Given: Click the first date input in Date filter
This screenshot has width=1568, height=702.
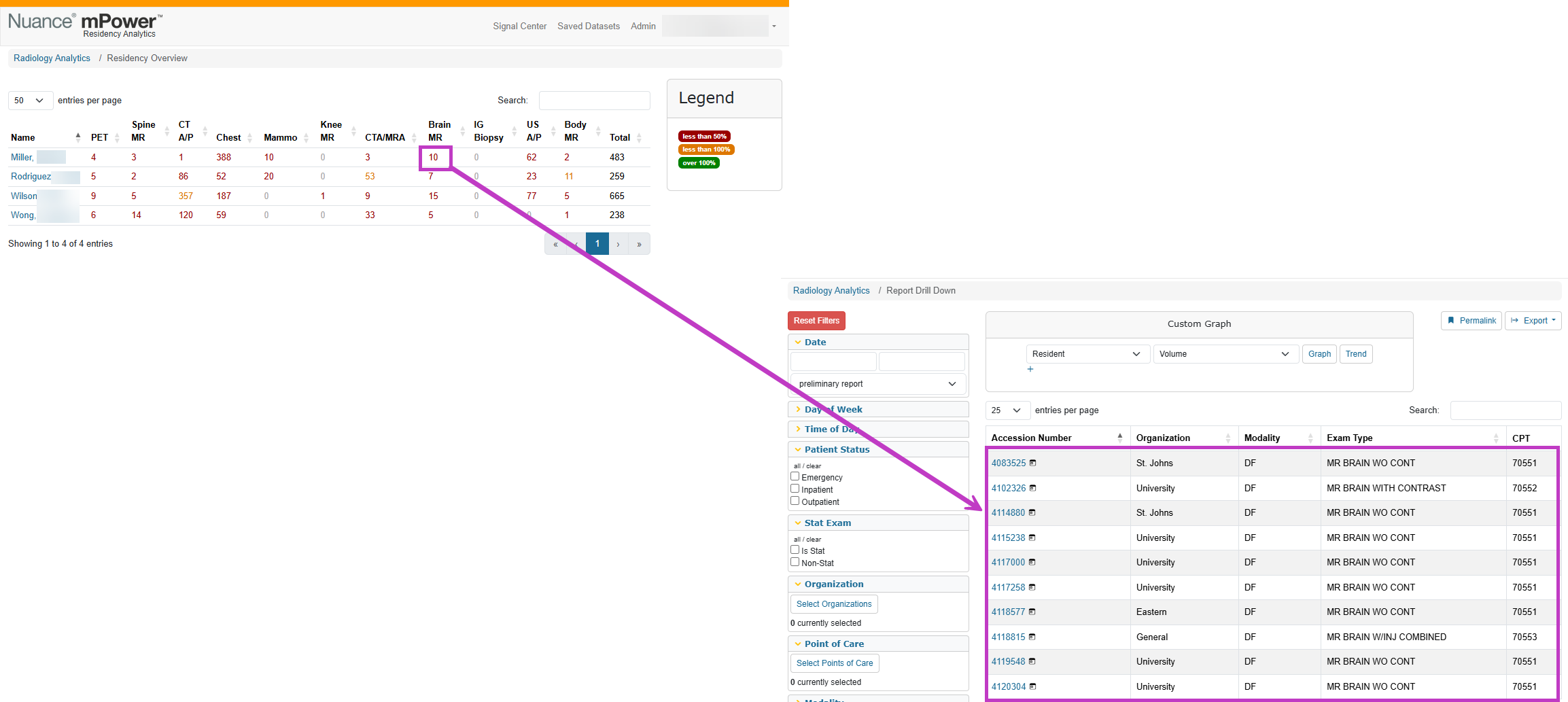Looking at the screenshot, I should tap(833, 362).
